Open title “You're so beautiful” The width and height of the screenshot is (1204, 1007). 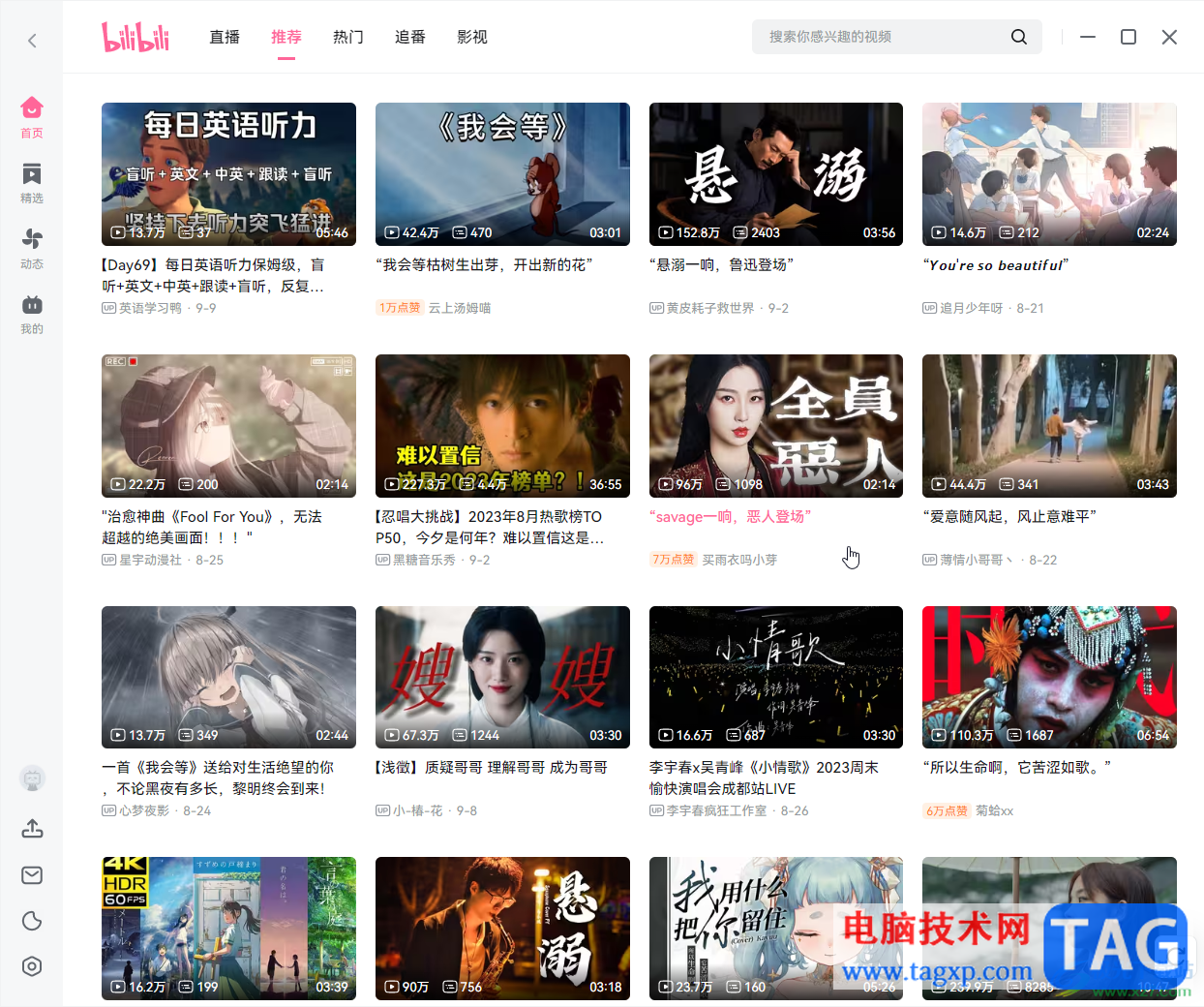pyautogui.click(x=996, y=265)
